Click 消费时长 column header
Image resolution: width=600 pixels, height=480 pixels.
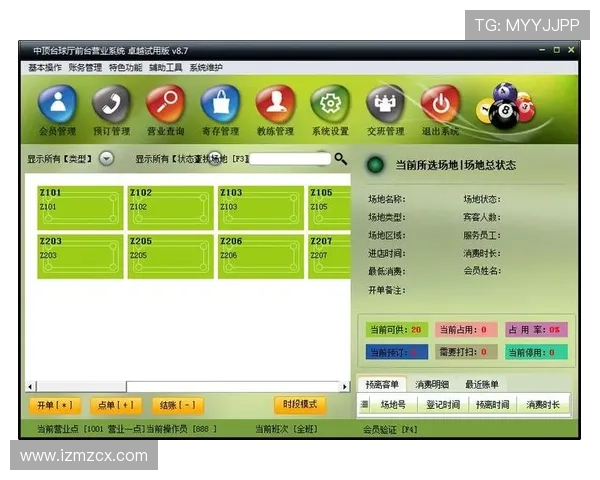tap(543, 405)
